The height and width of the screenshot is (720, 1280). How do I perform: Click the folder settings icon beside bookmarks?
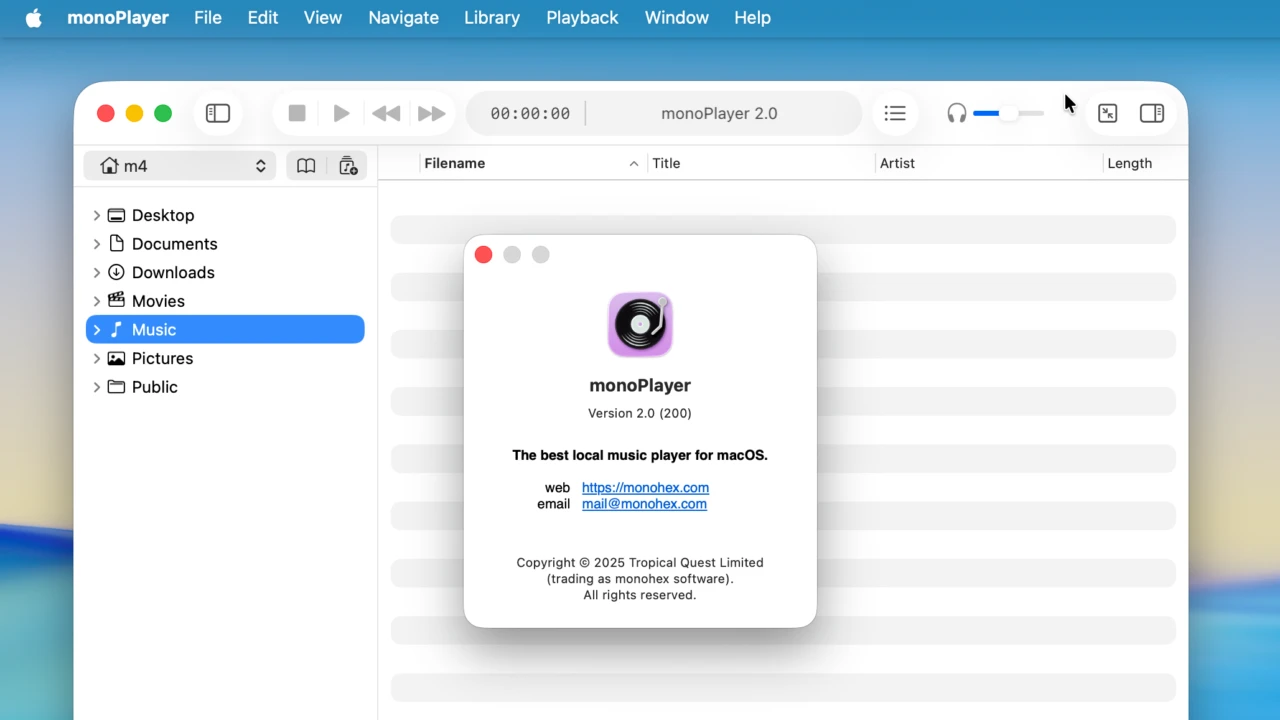pos(348,166)
